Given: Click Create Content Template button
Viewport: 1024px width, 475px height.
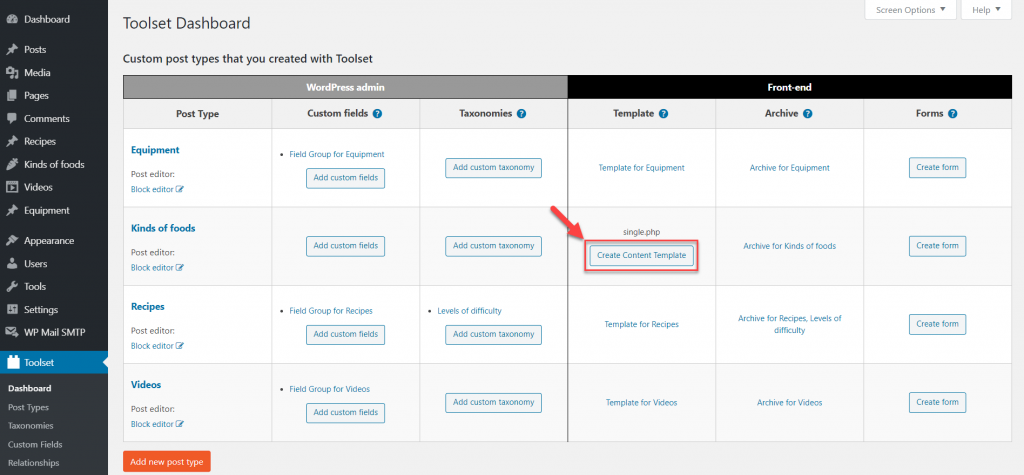Looking at the screenshot, I should [x=641, y=255].
